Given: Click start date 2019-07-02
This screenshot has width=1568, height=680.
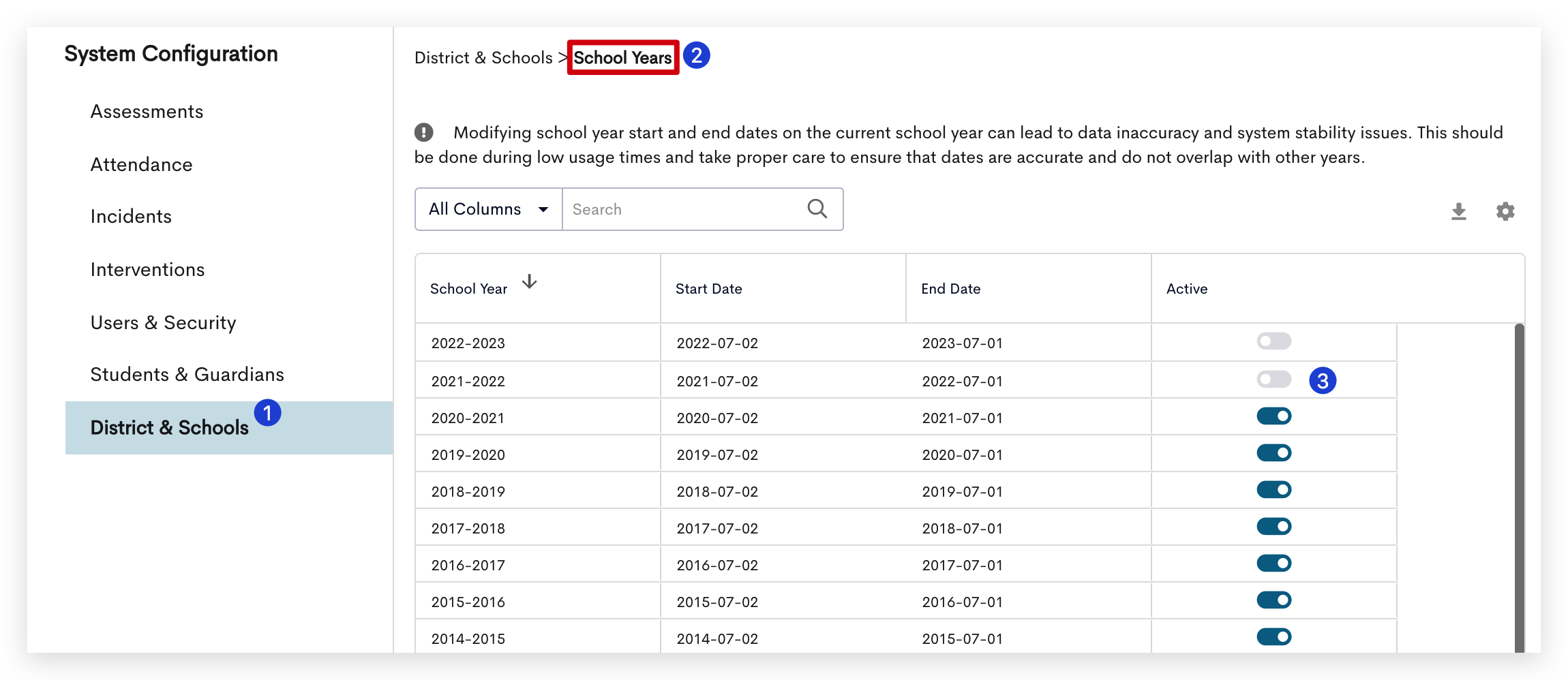Looking at the screenshot, I should click(717, 455).
